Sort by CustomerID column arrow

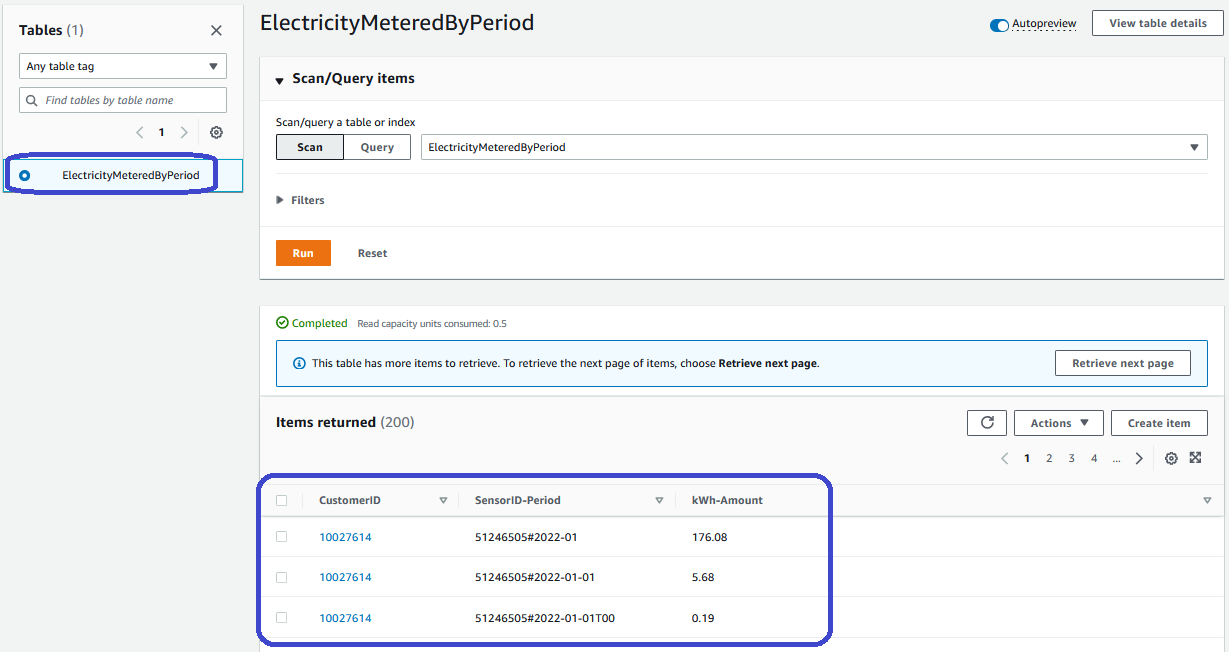coord(443,500)
